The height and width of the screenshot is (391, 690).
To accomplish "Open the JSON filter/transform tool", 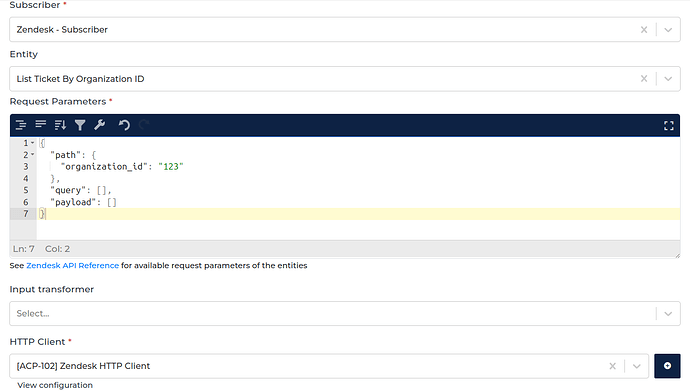I will [80, 125].
